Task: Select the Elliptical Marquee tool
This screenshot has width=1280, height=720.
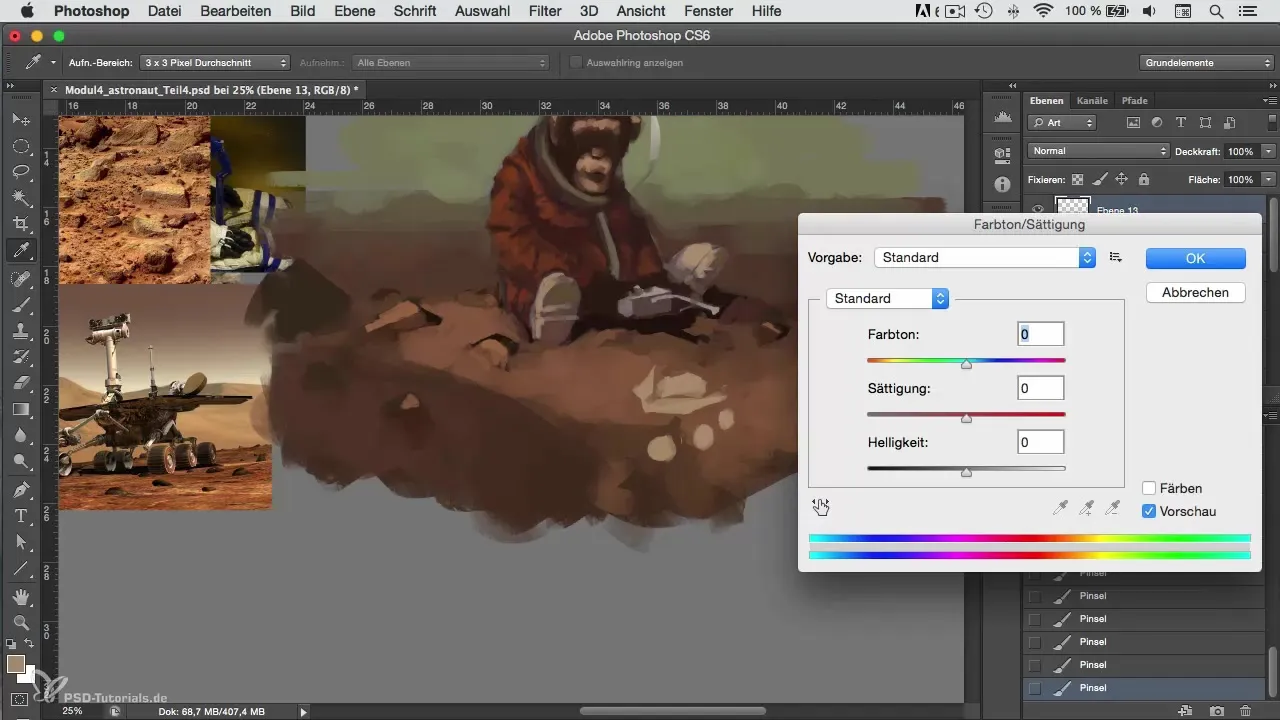Action: [20, 146]
